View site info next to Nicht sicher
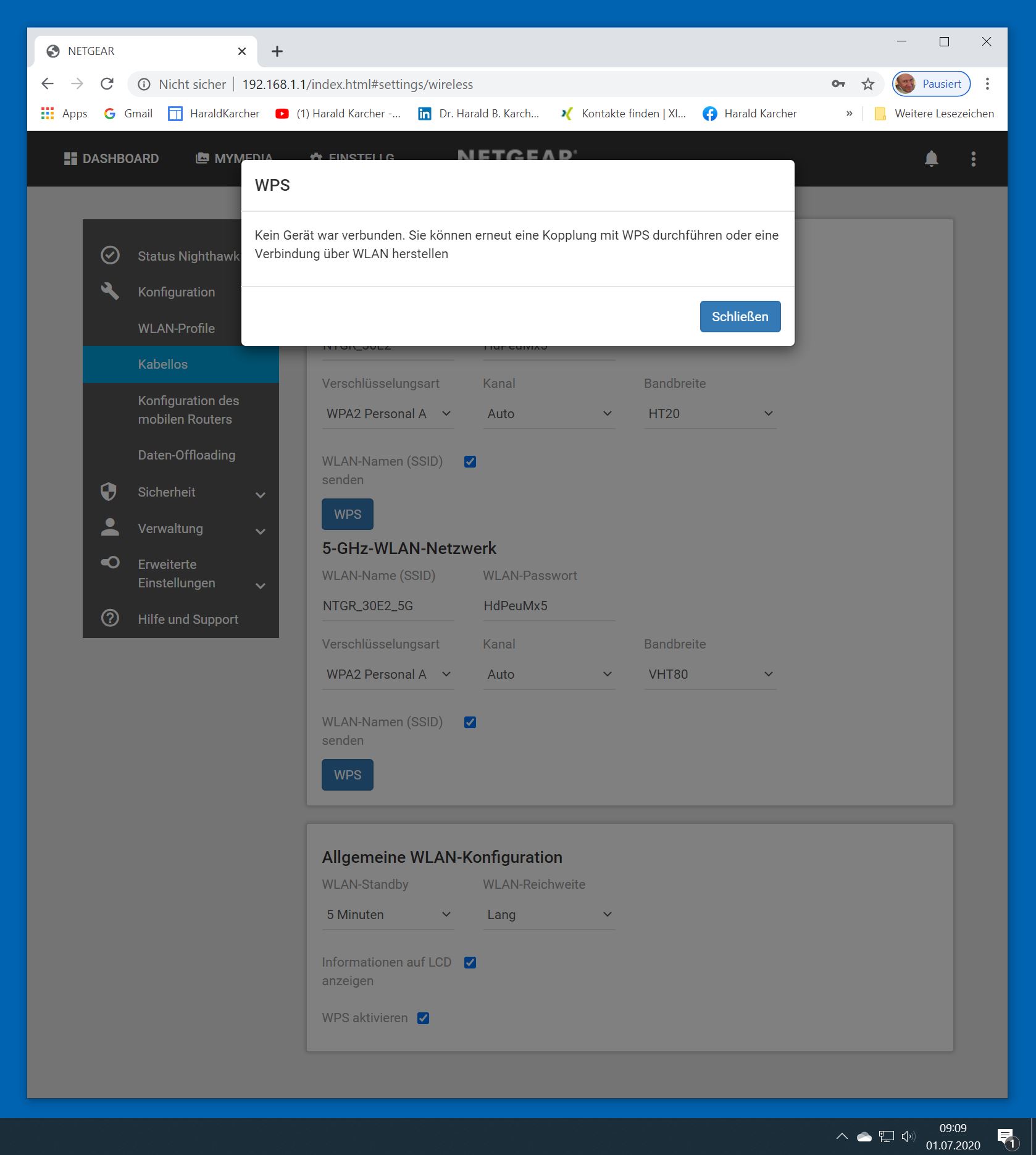This screenshot has width=1036, height=1155. coord(144,85)
